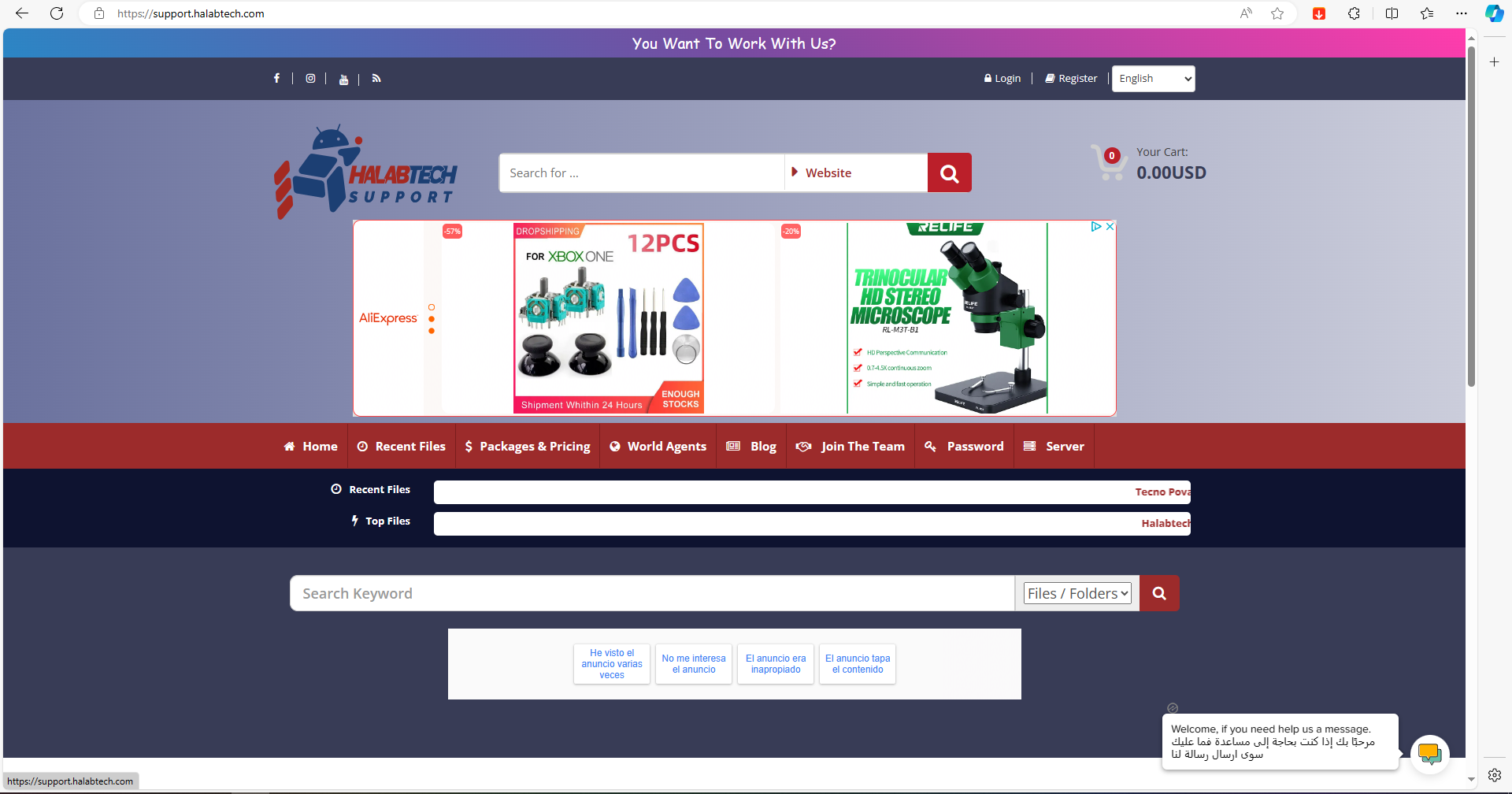Close the AliExpress ad banner
Viewport: 1512px width, 794px height.
pos(1110,227)
